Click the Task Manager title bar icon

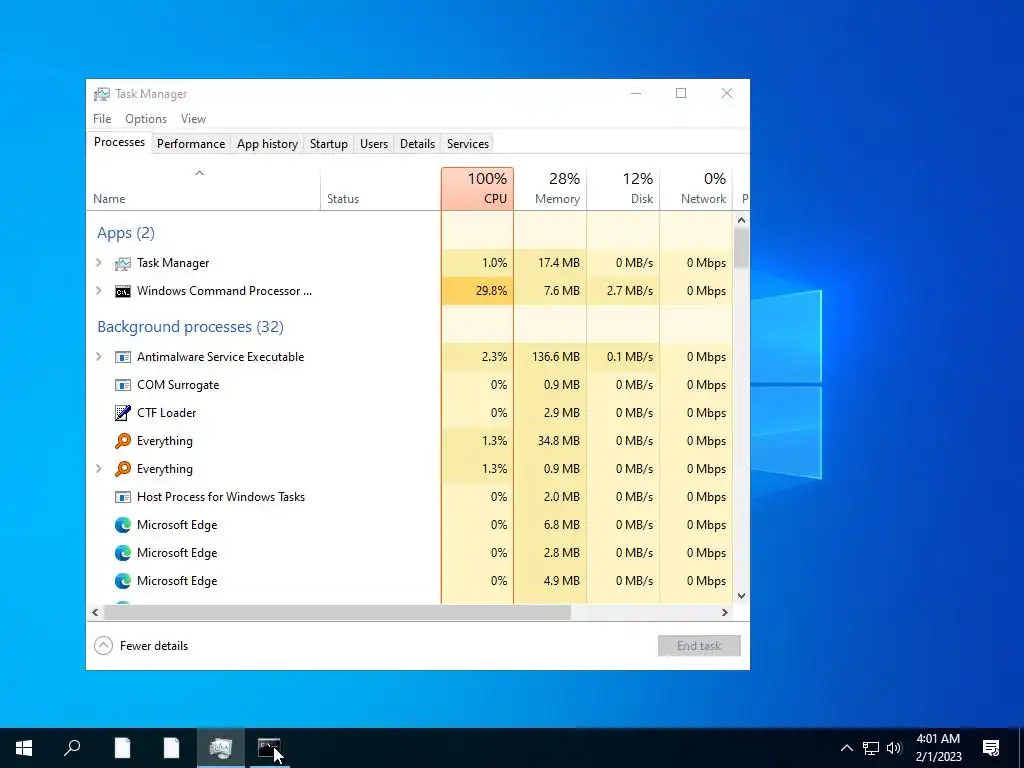[x=102, y=94]
